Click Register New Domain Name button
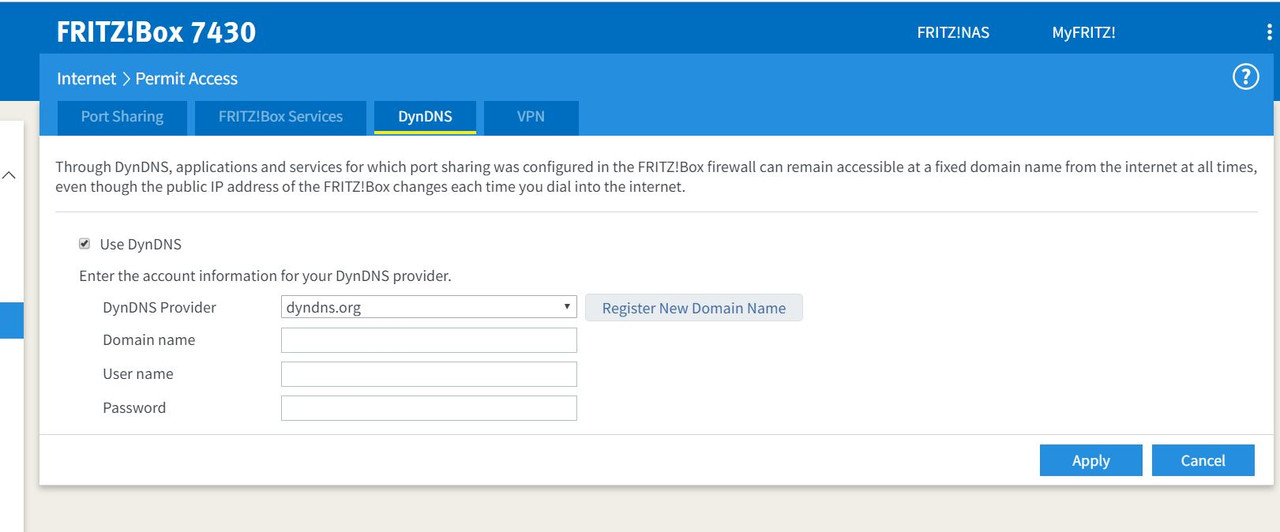Screen dimensions: 1280x532 pos(694,308)
